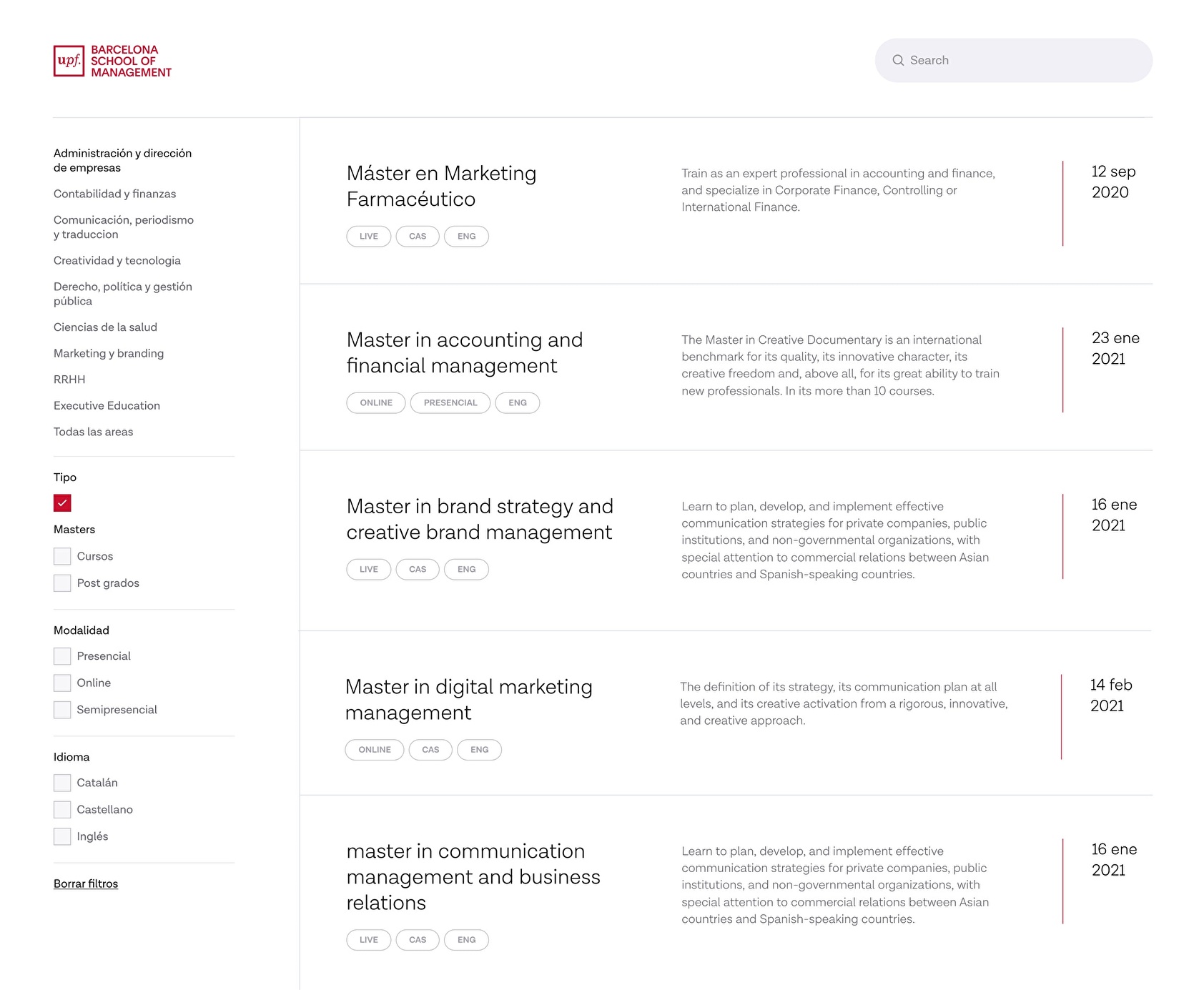Click the search magnifier icon
1204x990 pixels.
[x=900, y=60]
